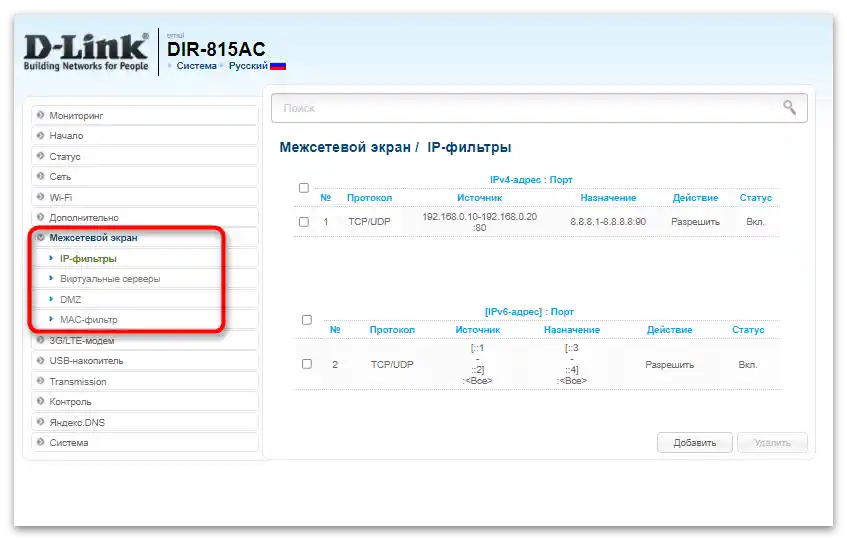Open the Система dropdown in header
Screen dimensions: 847x540
[x=196, y=66]
